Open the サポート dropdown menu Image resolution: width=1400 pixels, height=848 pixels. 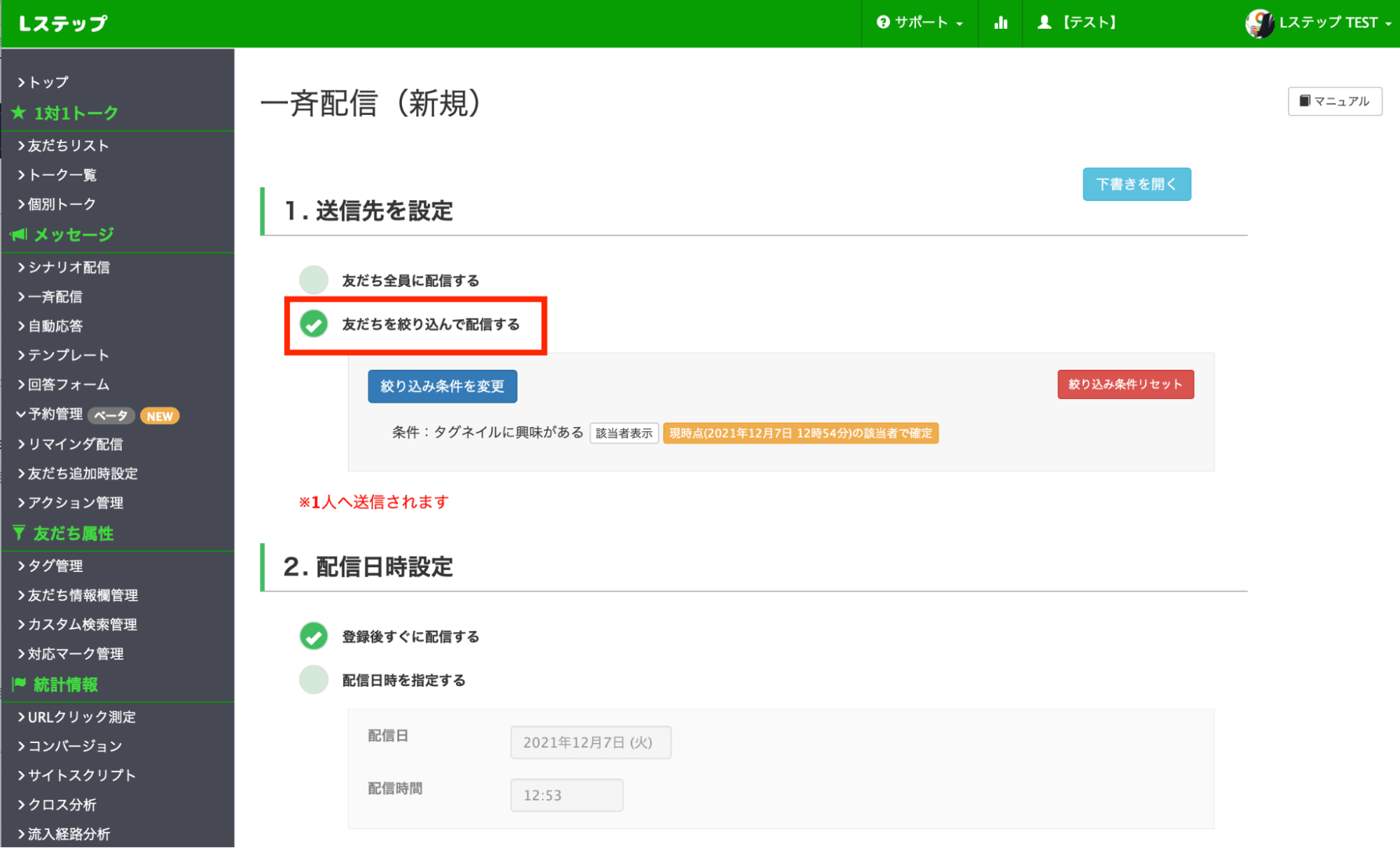[x=920, y=22]
